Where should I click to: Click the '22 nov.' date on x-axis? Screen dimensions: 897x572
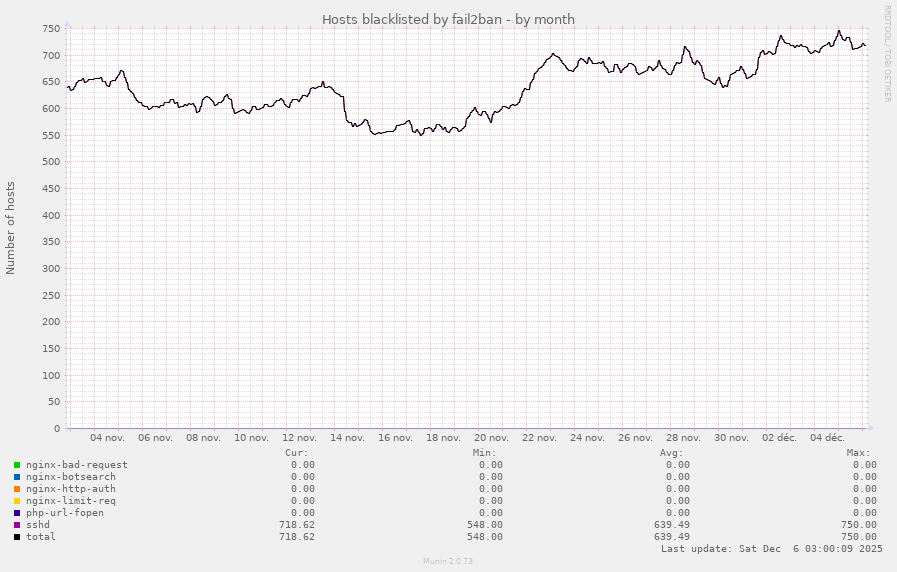(540, 438)
